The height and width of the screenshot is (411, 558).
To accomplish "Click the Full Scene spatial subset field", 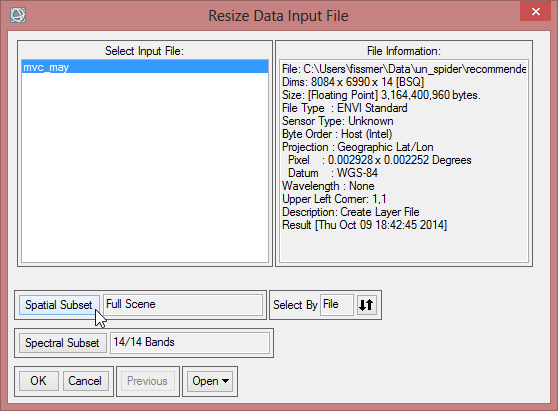I will 183,305.
